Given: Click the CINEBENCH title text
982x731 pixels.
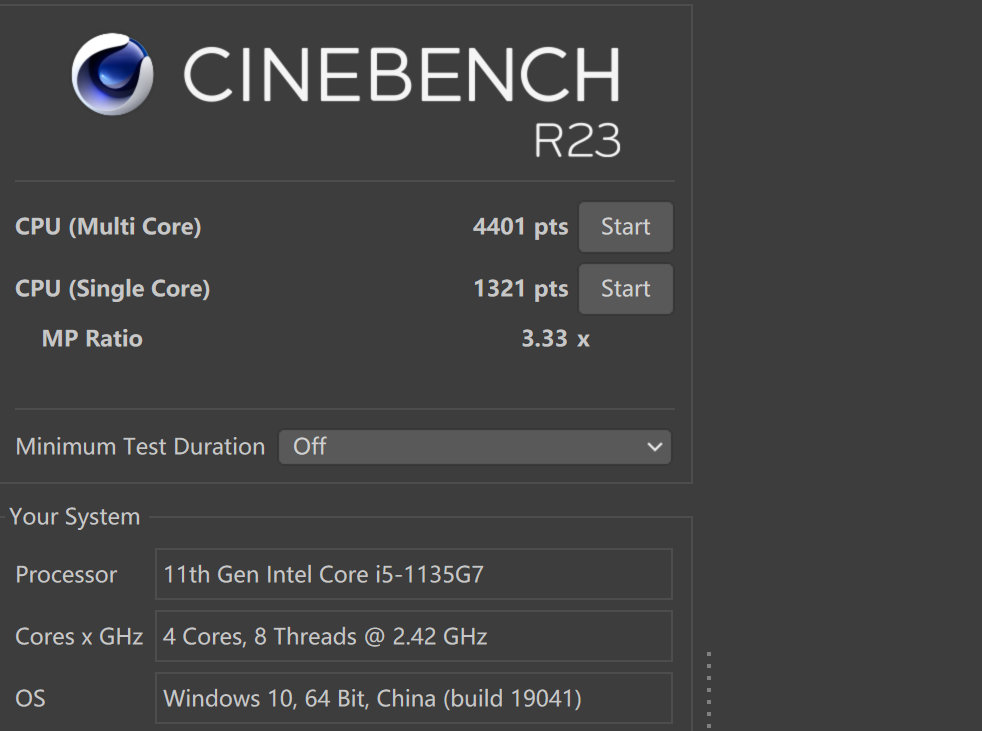Looking at the screenshot, I should (x=401, y=75).
